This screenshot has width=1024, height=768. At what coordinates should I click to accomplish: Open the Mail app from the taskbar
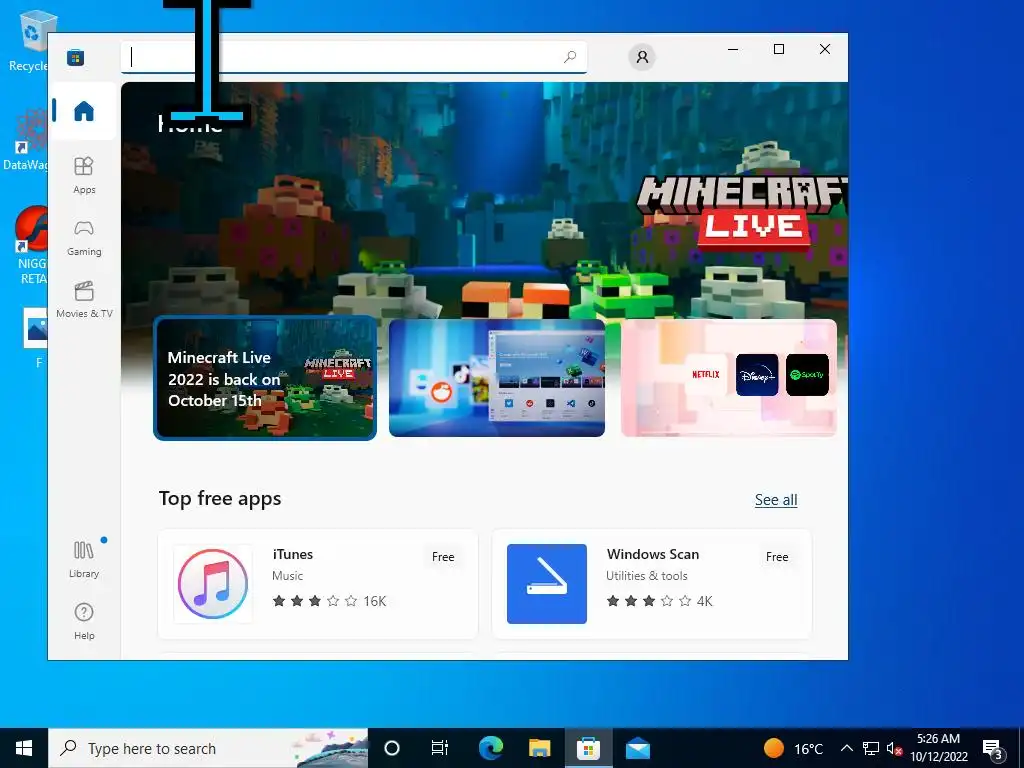637,748
